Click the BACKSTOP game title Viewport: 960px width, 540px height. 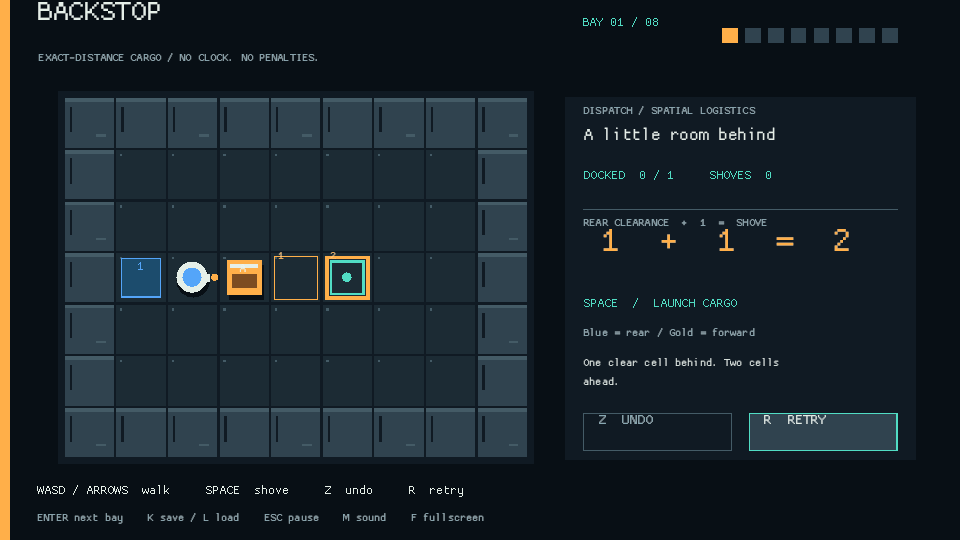click(99, 11)
